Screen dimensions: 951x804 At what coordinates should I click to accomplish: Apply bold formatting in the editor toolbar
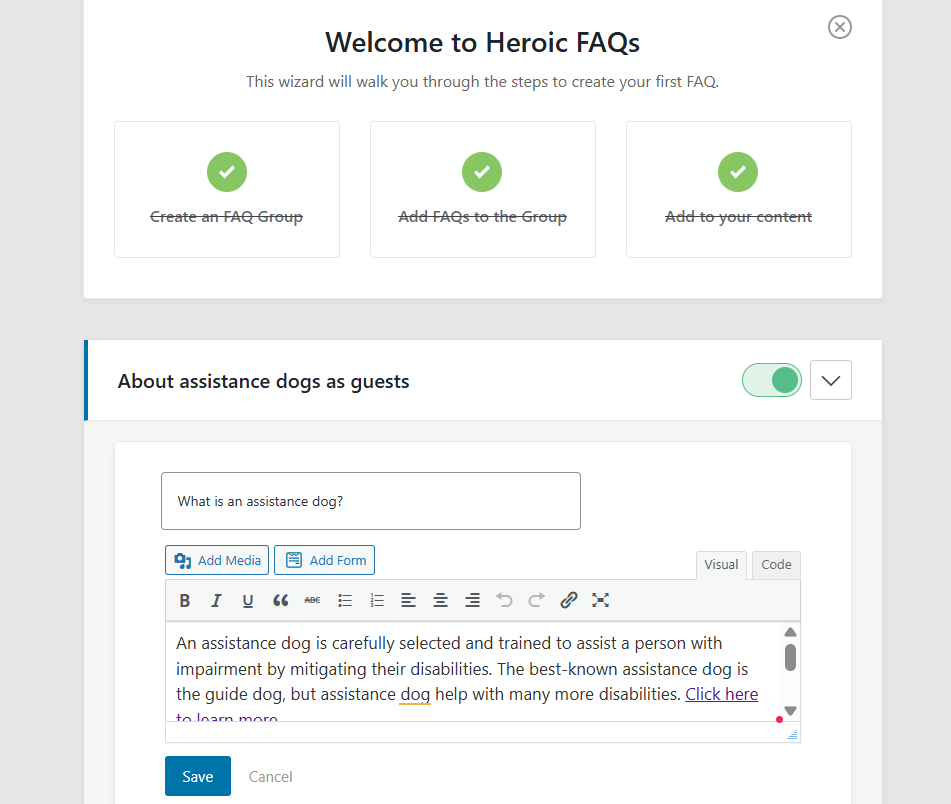point(185,600)
